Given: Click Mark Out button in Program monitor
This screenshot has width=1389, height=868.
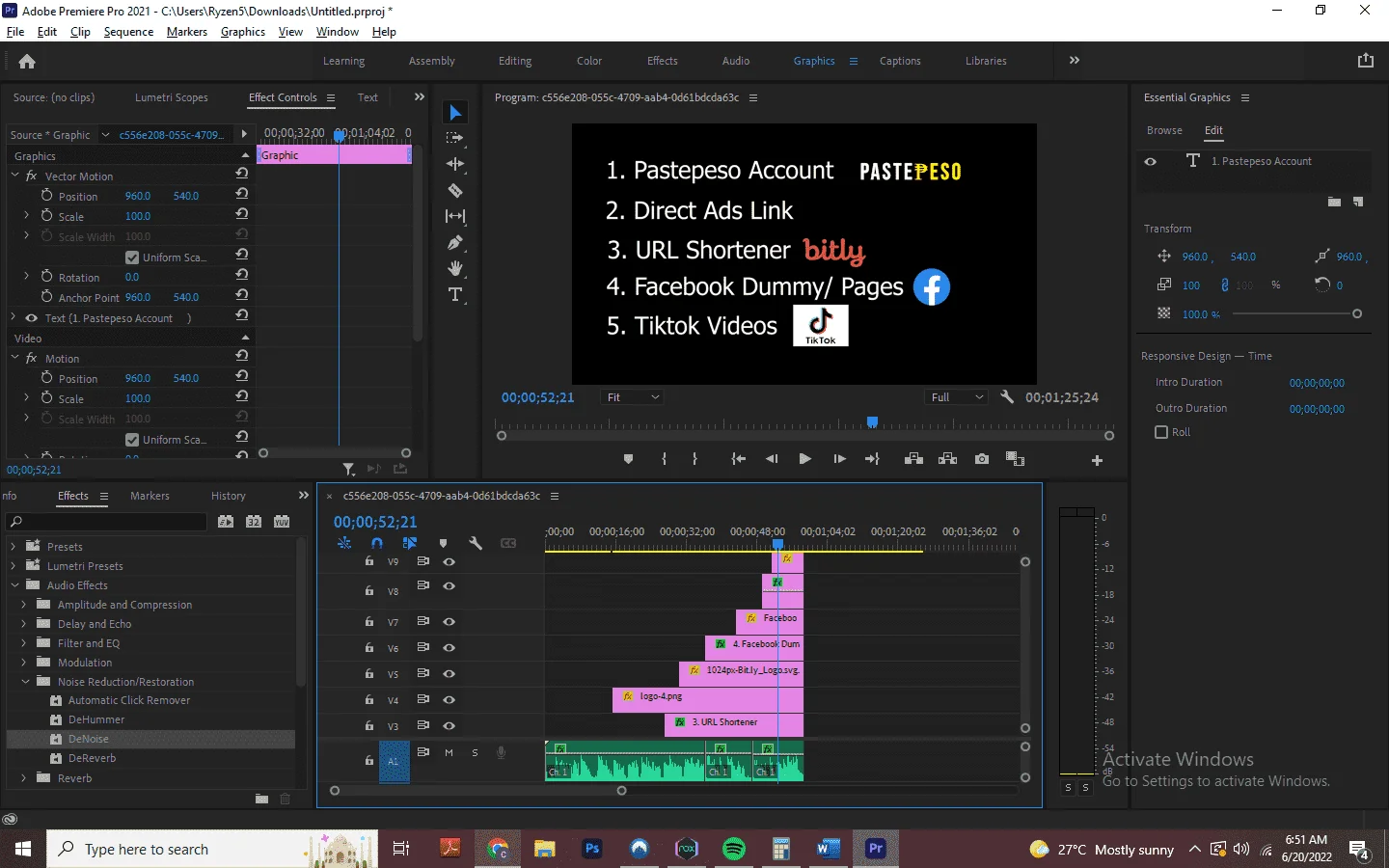Looking at the screenshot, I should [x=695, y=459].
